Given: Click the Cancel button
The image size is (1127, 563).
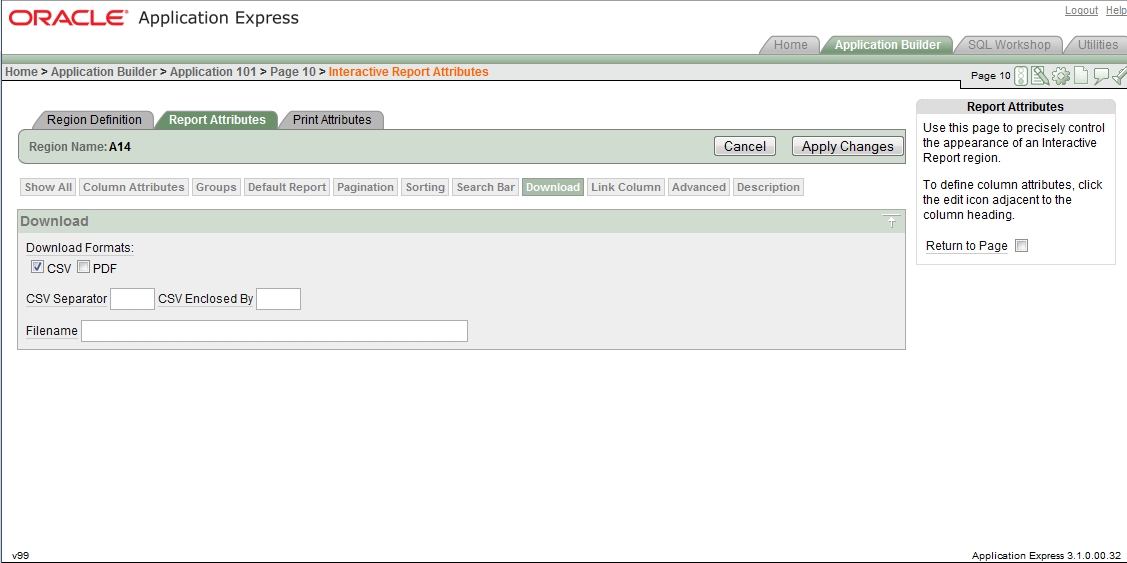Looking at the screenshot, I should tap(745, 146).
